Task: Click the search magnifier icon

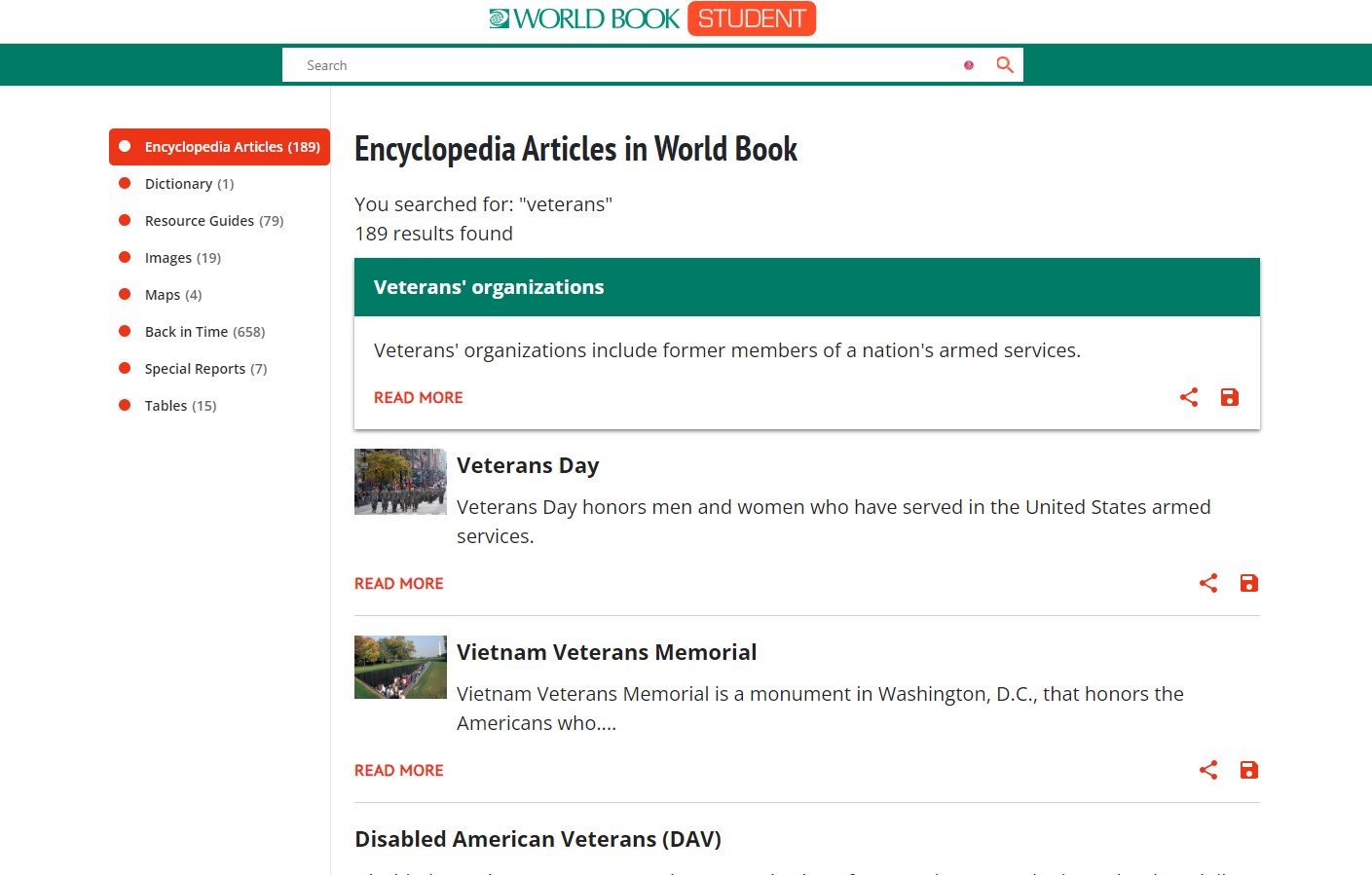Action: point(1005,65)
